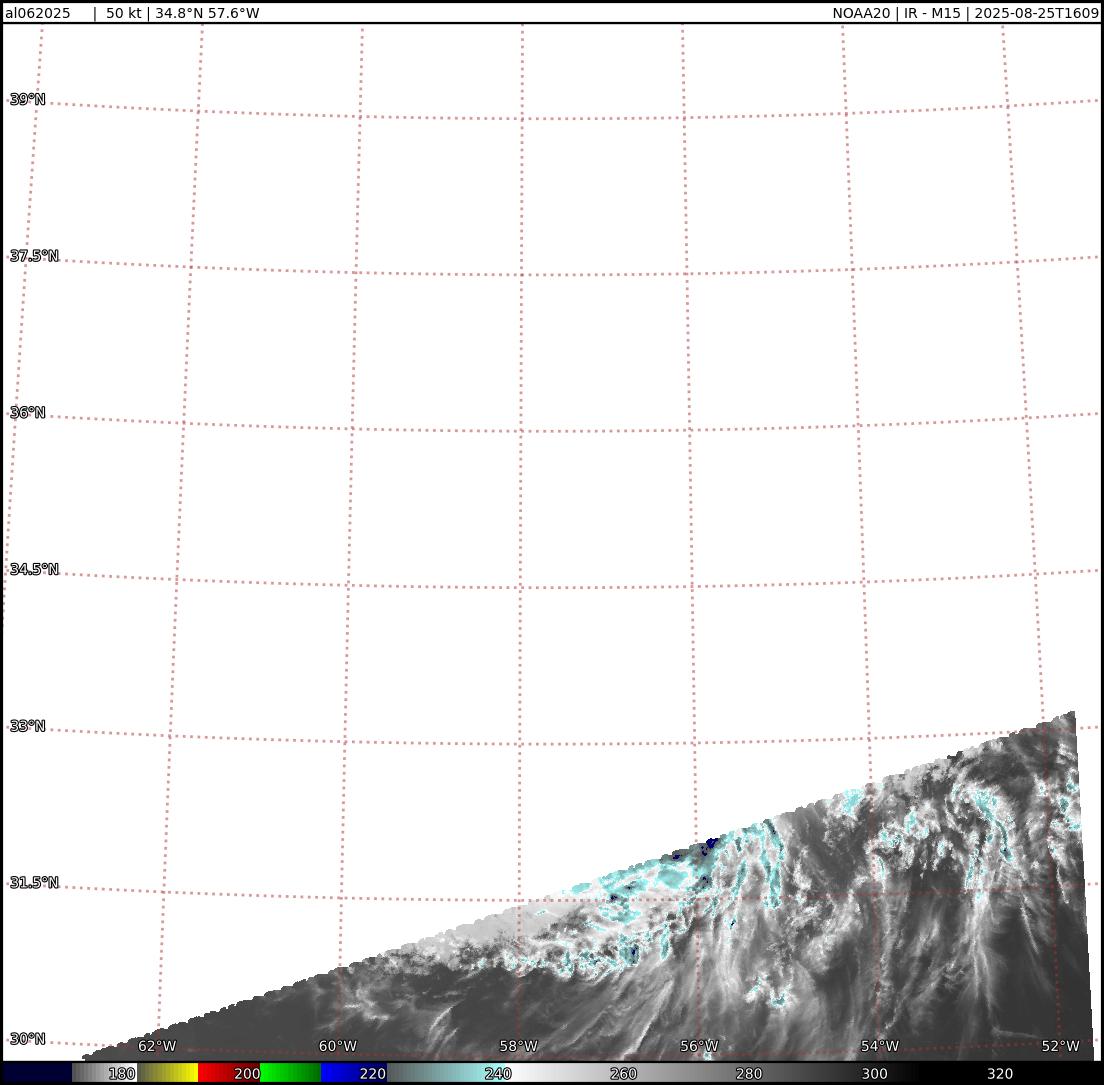The image size is (1104, 1085).
Task: Click the 39°N latitude label
Action: [28, 99]
